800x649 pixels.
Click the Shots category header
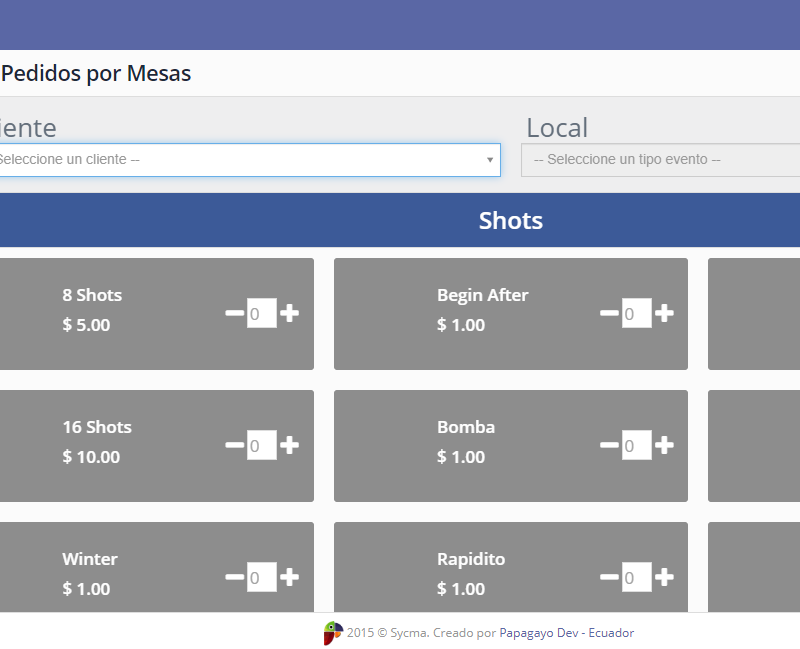[510, 220]
